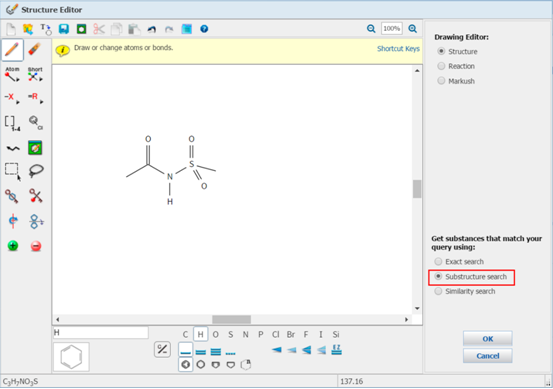Click the zoom in magnifier
Image resolution: width=553 pixels, height=389 pixels.
coord(413,29)
